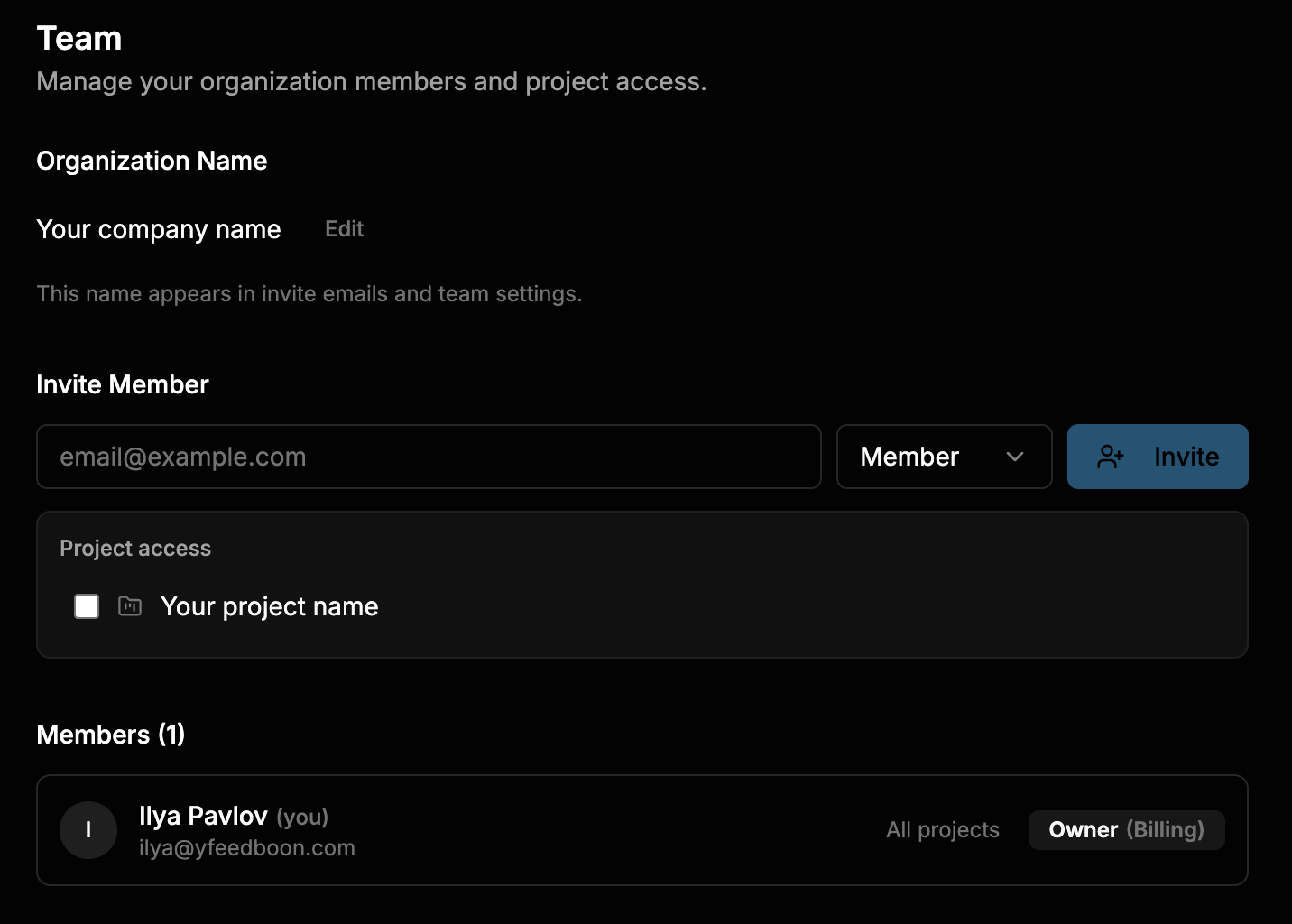Image resolution: width=1292 pixels, height=924 pixels.
Task: Expand the role options next to the email field
Action: pyautogui.click(x=943, y=457)
